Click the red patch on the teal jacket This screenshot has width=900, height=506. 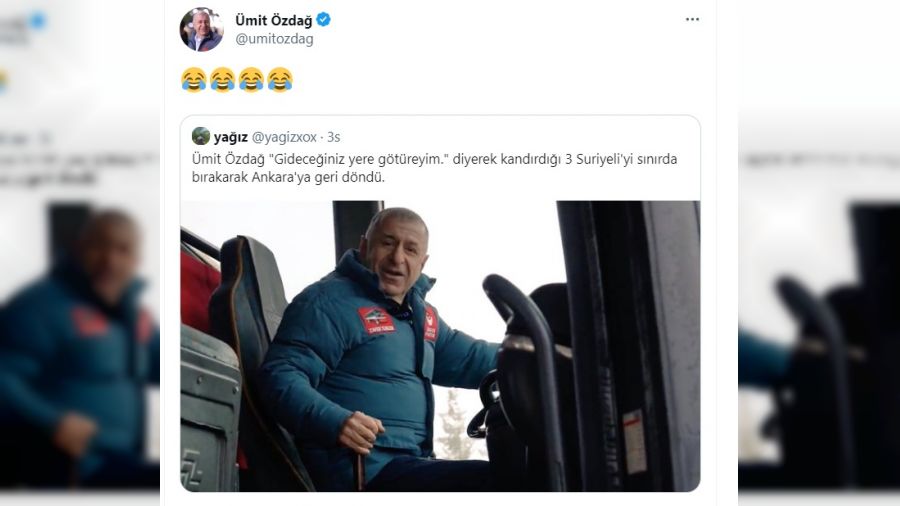pyautogui.click(x=377, y=320)
